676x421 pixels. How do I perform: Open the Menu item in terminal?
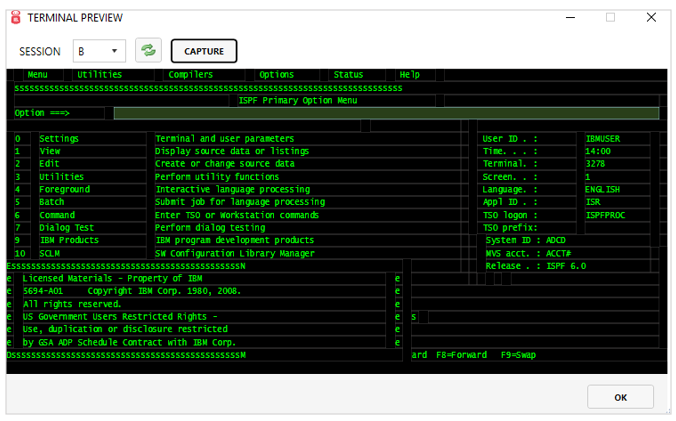point(38,75)
